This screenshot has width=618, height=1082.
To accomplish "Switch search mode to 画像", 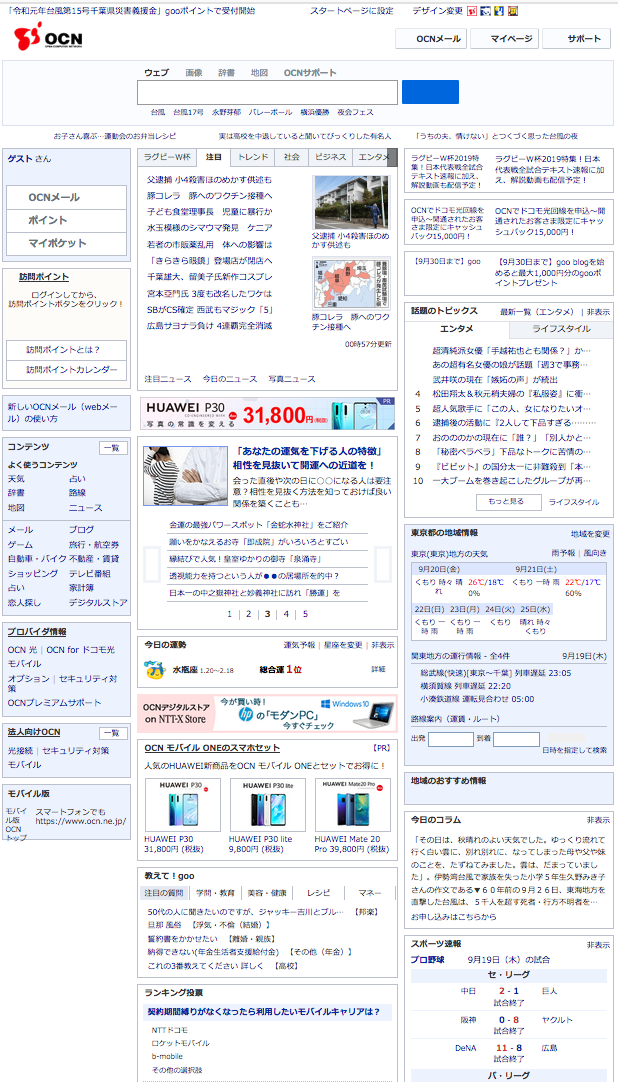I will [194, 72].
